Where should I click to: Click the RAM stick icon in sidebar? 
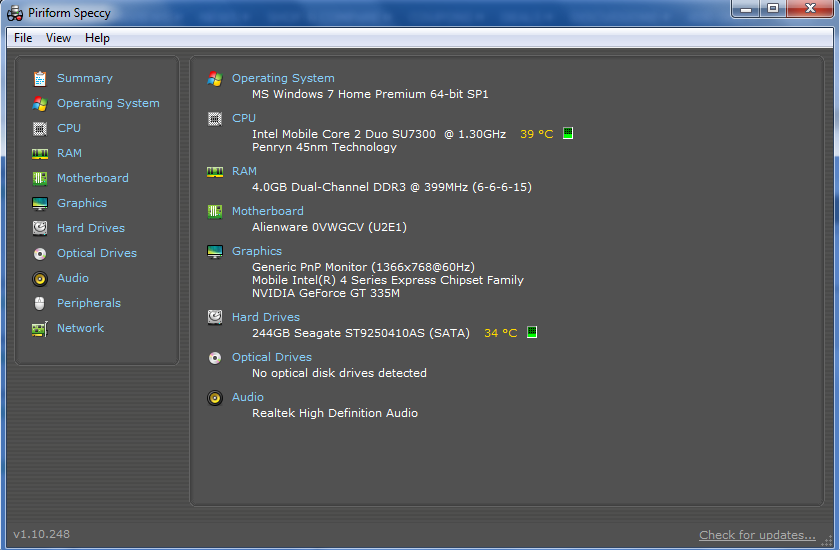[x=40, y=154]
